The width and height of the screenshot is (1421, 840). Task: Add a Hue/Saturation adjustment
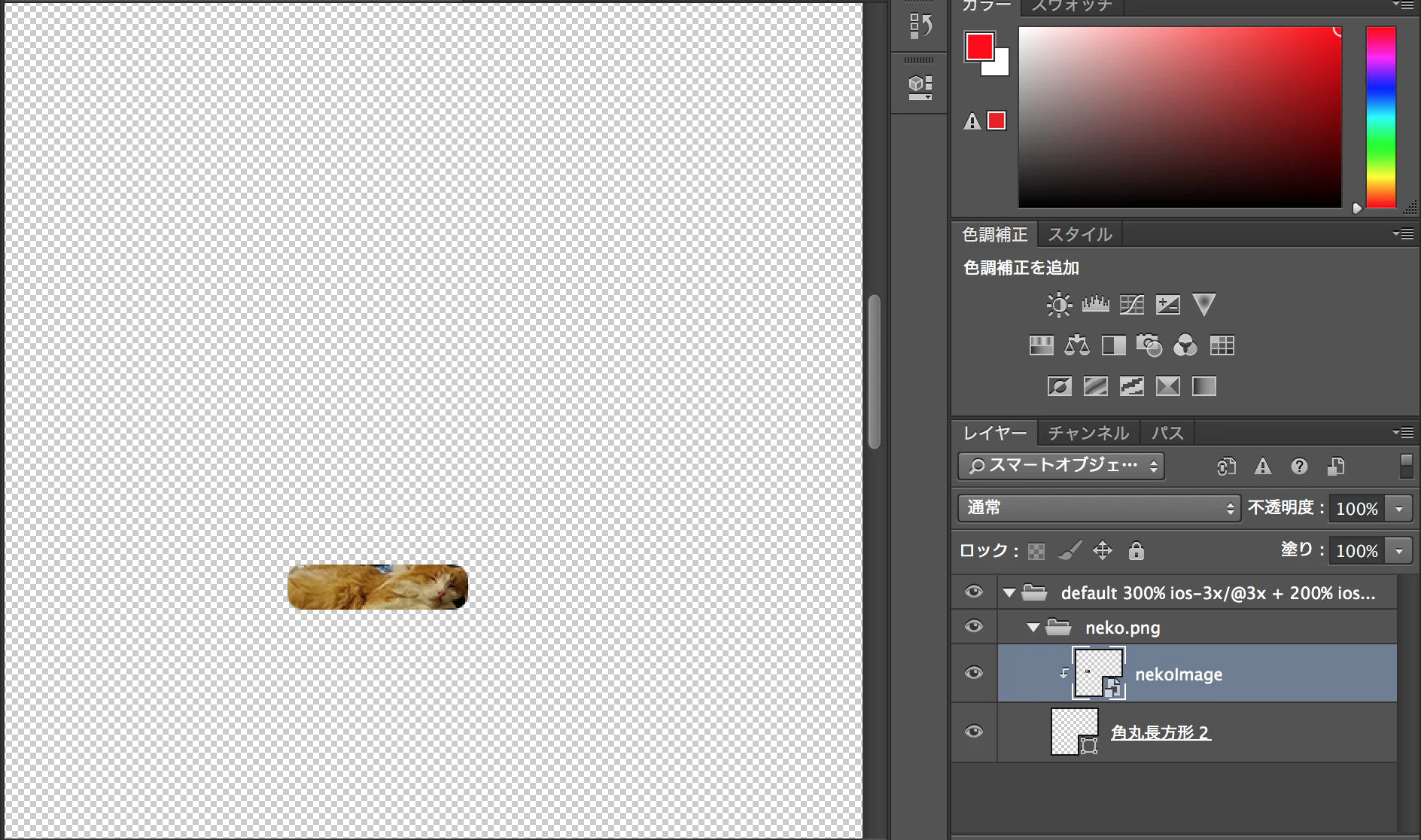pos(1041,345)
